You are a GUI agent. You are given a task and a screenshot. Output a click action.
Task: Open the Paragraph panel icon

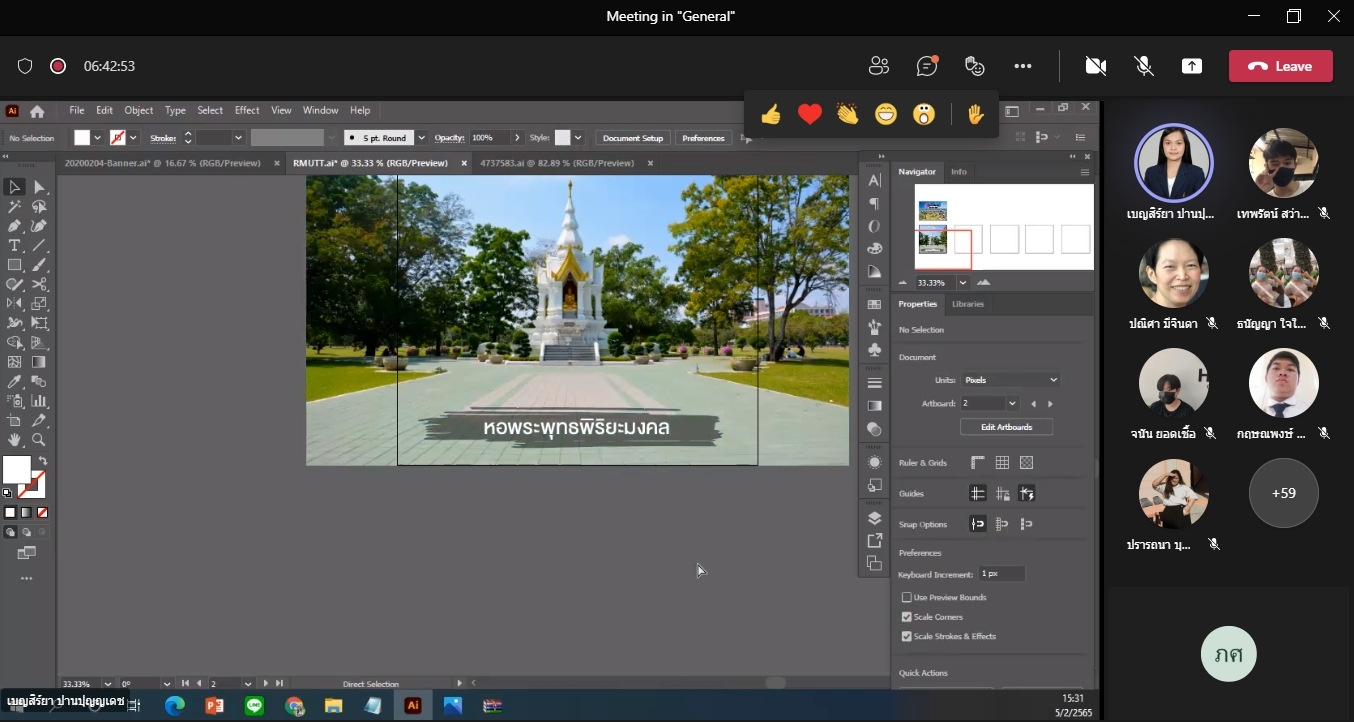pos(875,203)
